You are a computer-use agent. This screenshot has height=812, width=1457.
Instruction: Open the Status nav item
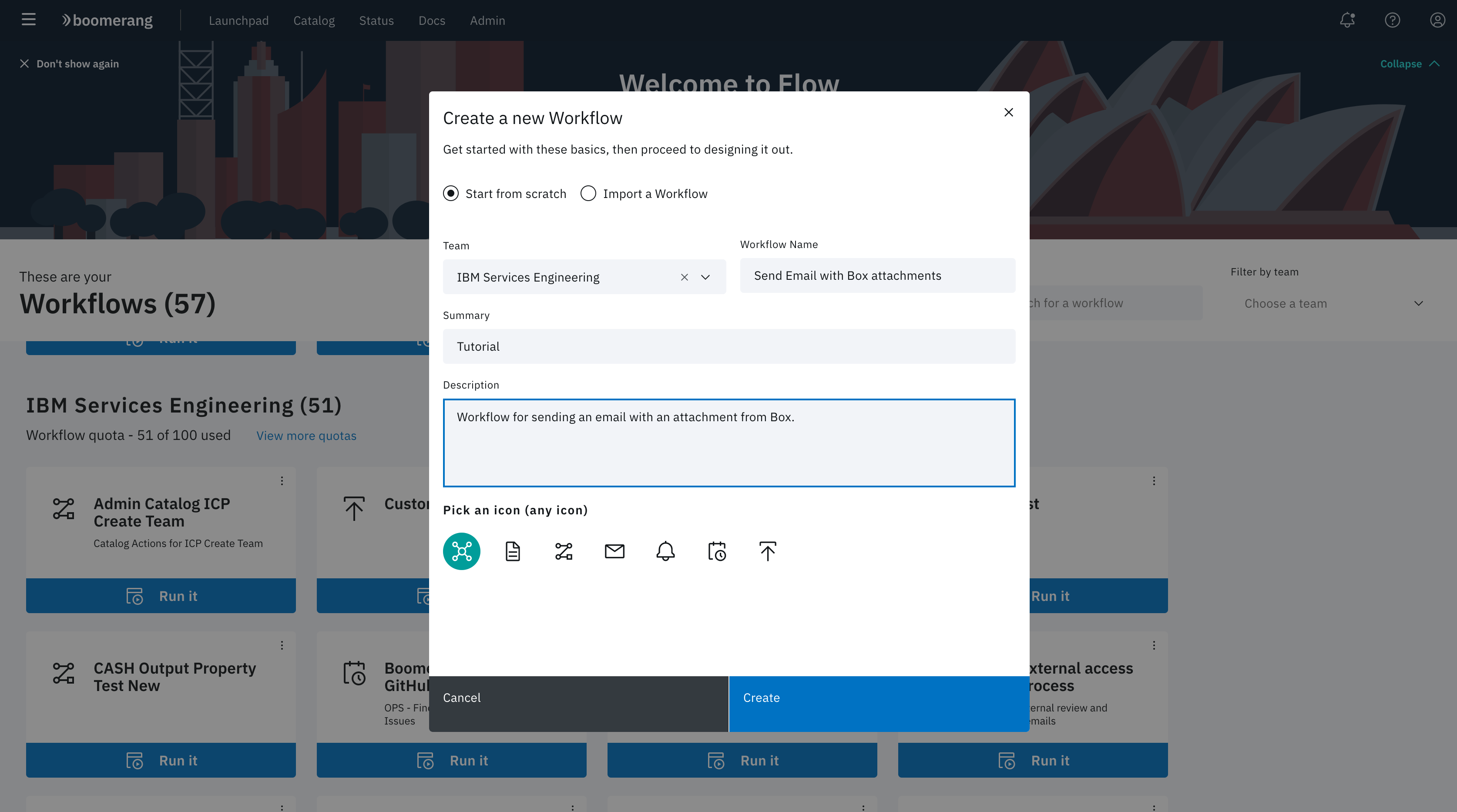point(376,20)
